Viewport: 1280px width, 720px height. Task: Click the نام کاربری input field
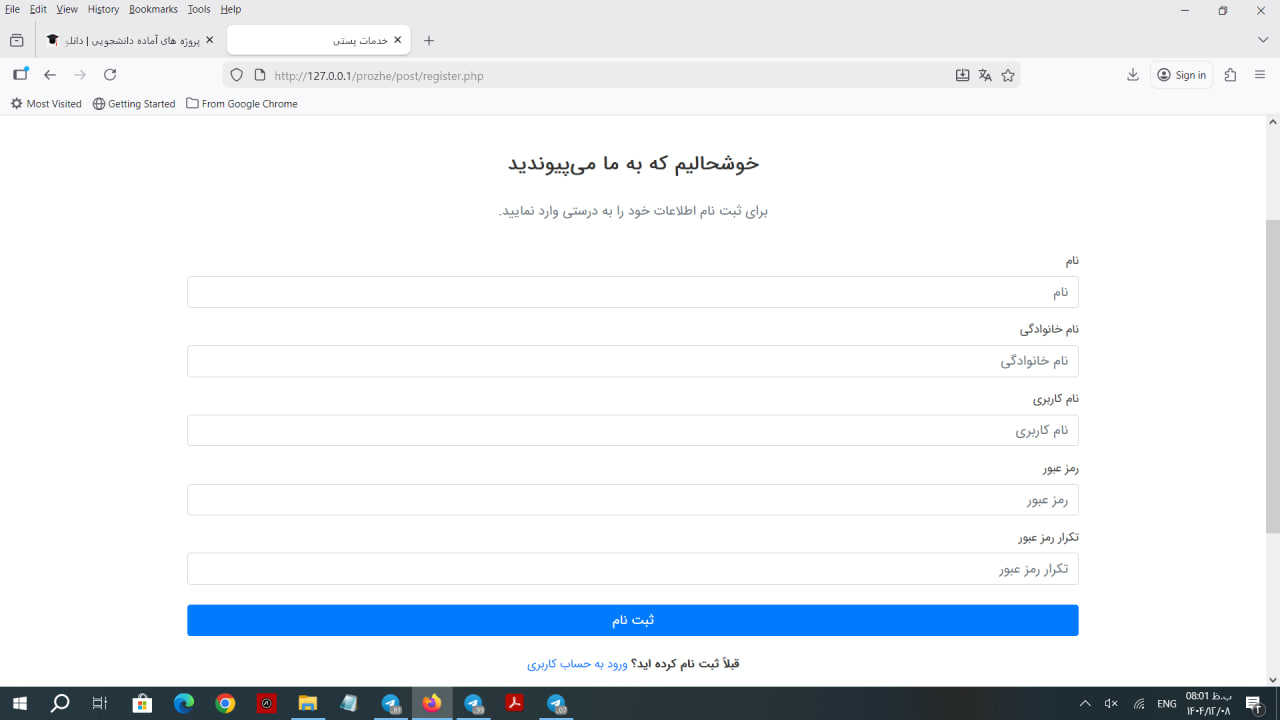tap(632, 430)
